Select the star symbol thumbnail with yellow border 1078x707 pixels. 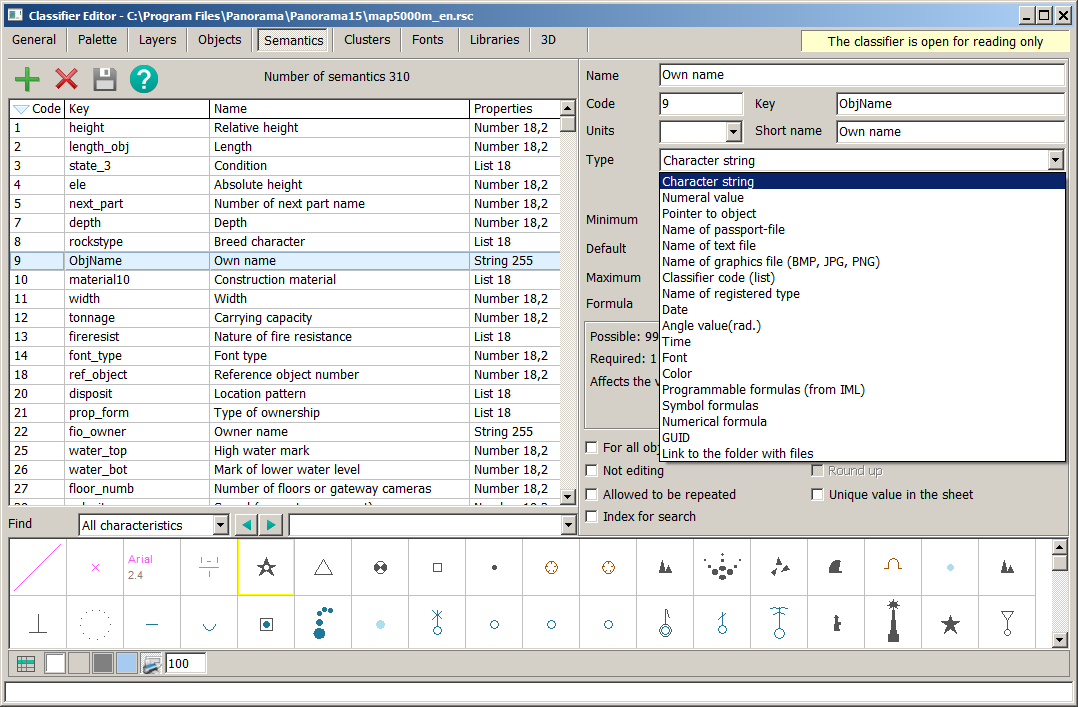click(266, 568)
